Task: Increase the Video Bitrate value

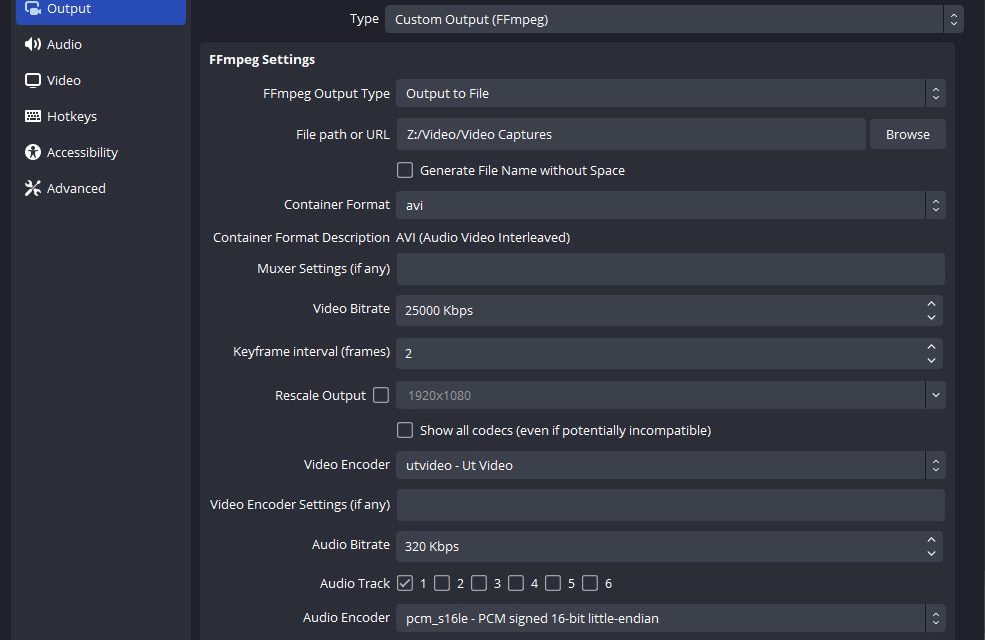Action: coord(932,304)
